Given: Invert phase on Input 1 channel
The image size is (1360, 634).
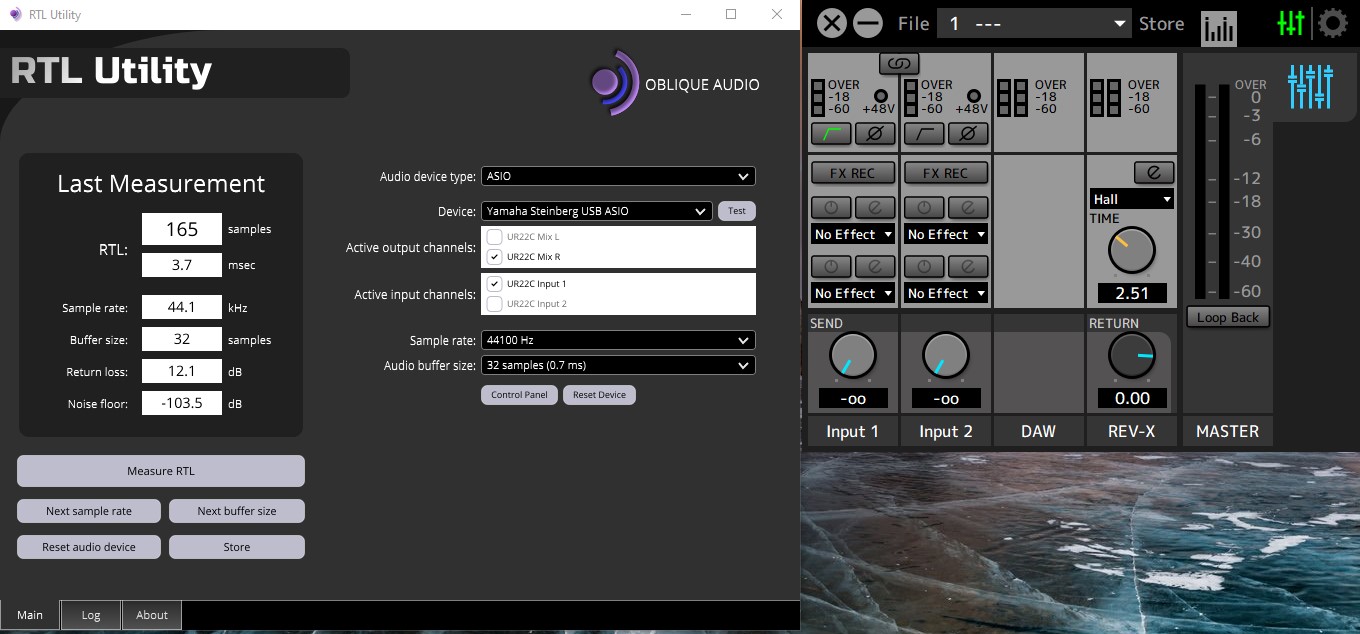Looking at the screenshot, I should pyautogui.click(x=875, y=132).
